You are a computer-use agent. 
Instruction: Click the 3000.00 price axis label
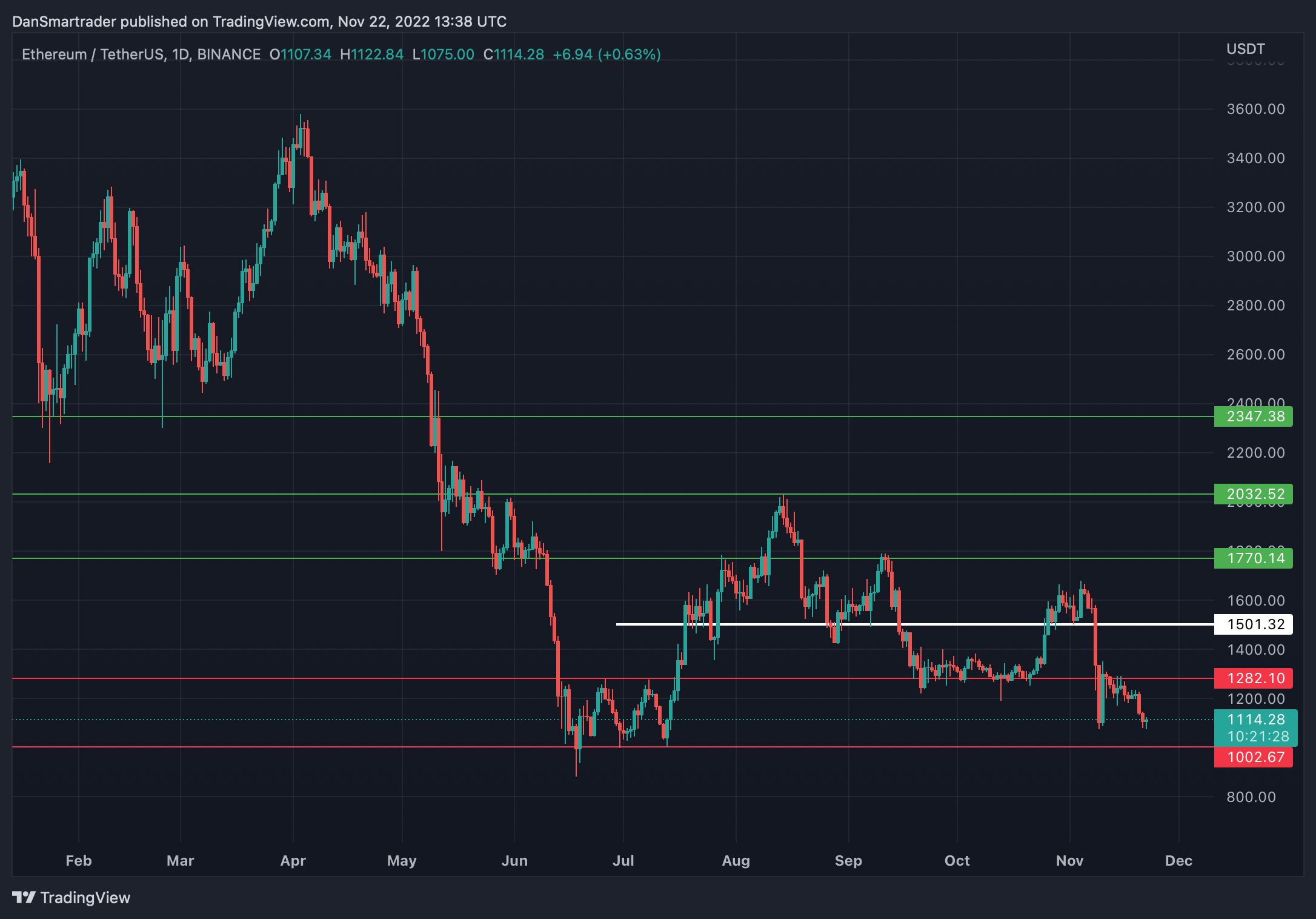tap(1256, 256)
